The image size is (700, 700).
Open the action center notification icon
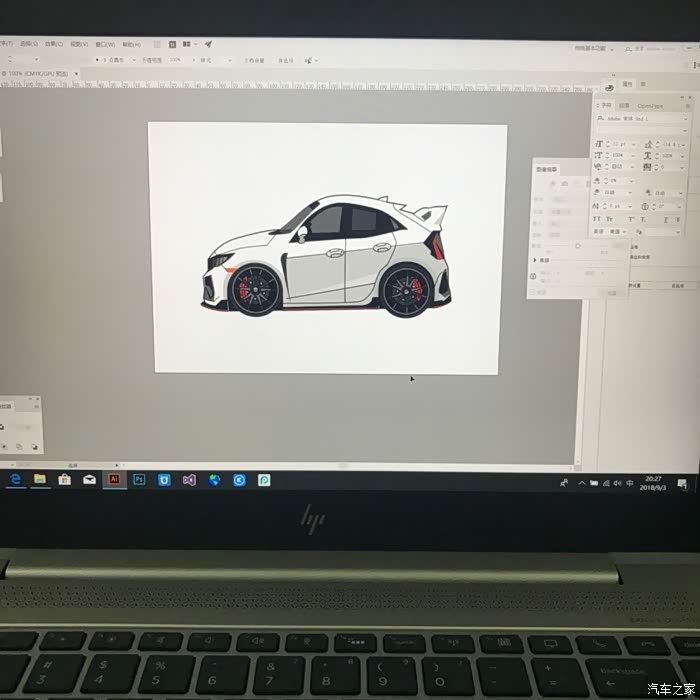coord(682,483)
